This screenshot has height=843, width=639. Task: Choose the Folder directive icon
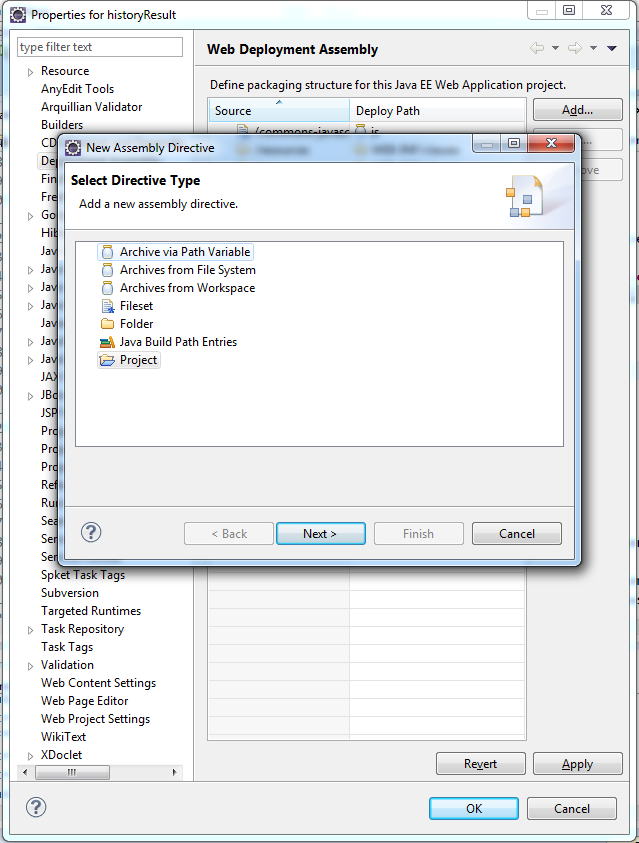coord(108,324)
